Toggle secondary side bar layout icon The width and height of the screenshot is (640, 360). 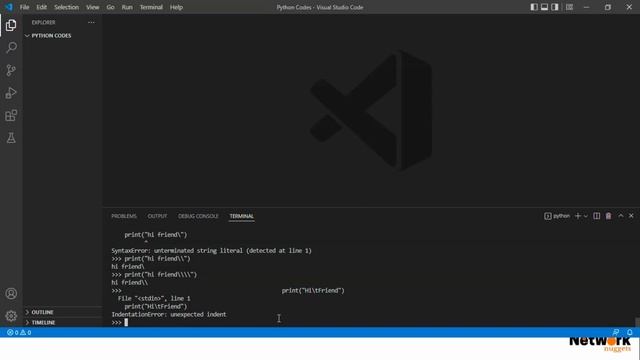(x=555, y=7)
